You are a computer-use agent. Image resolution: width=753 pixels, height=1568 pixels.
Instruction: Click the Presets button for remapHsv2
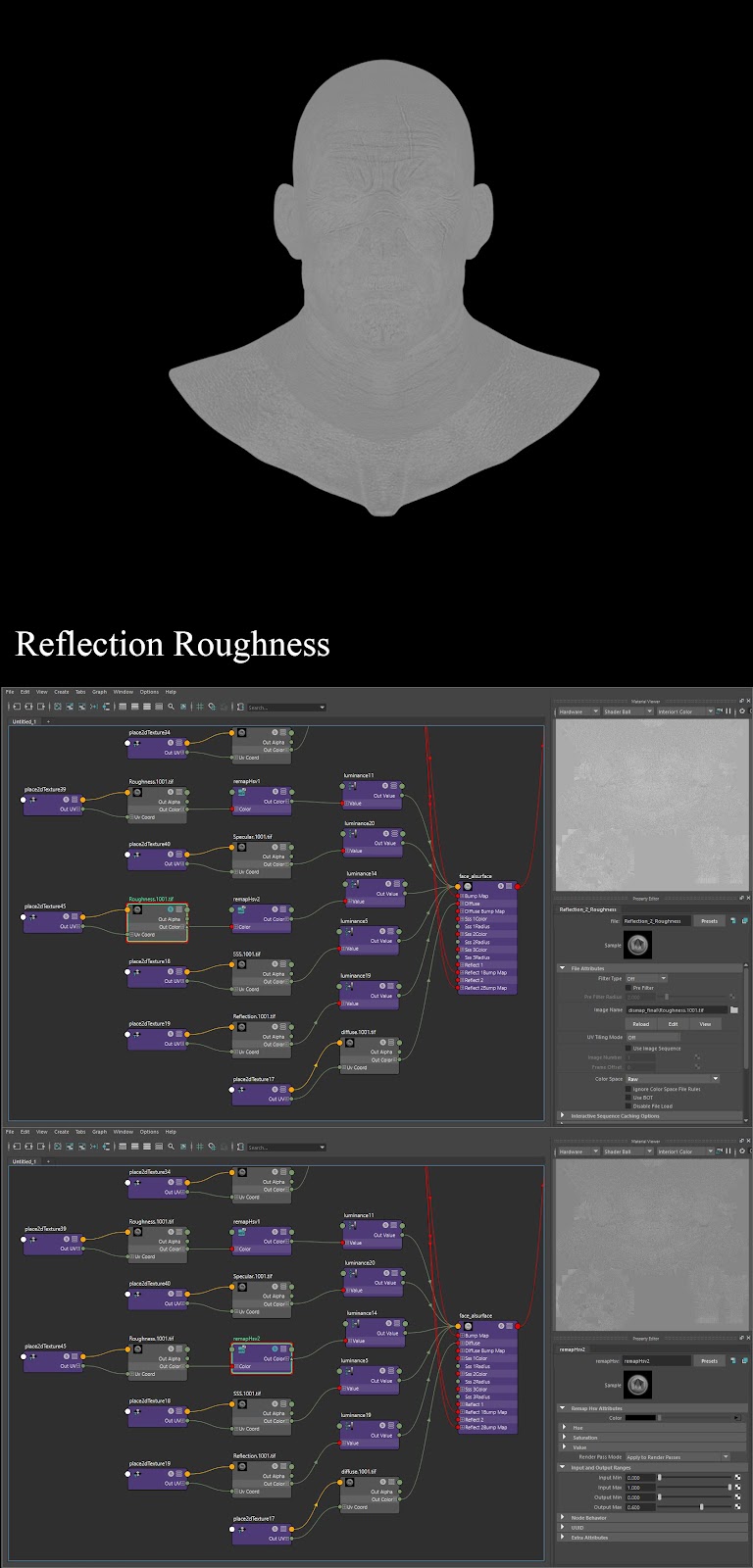tap(710, 1361)
